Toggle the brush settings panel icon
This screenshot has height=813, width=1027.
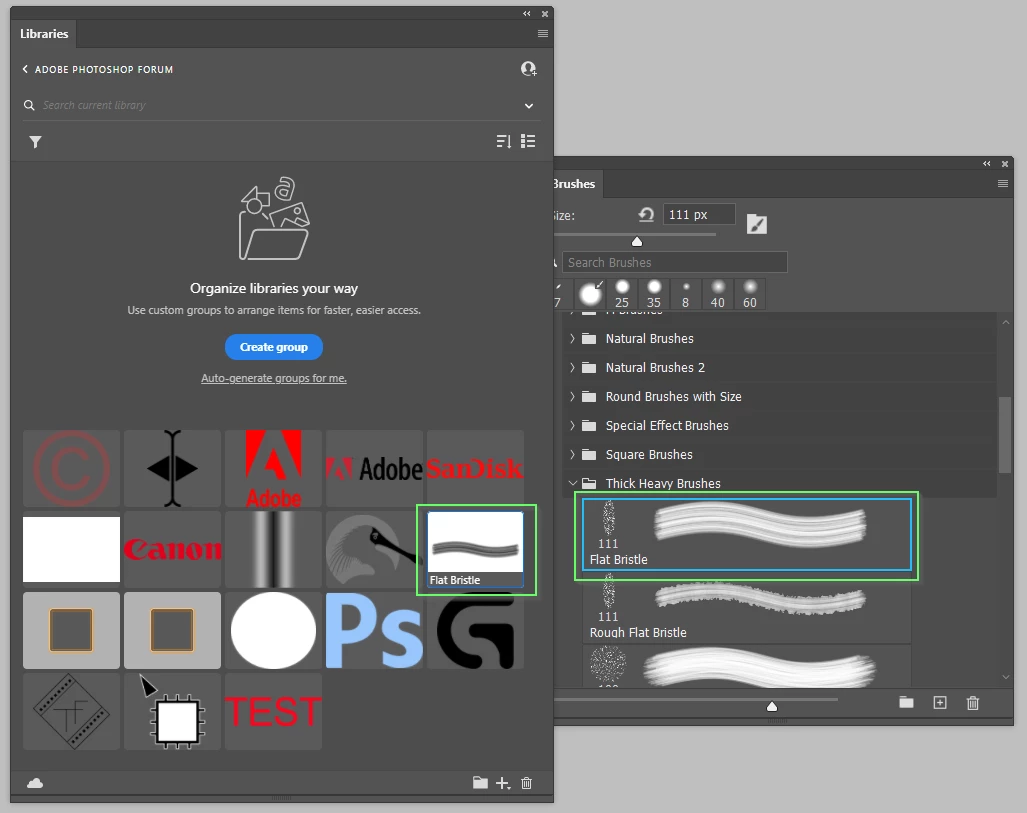click(756, 224)
